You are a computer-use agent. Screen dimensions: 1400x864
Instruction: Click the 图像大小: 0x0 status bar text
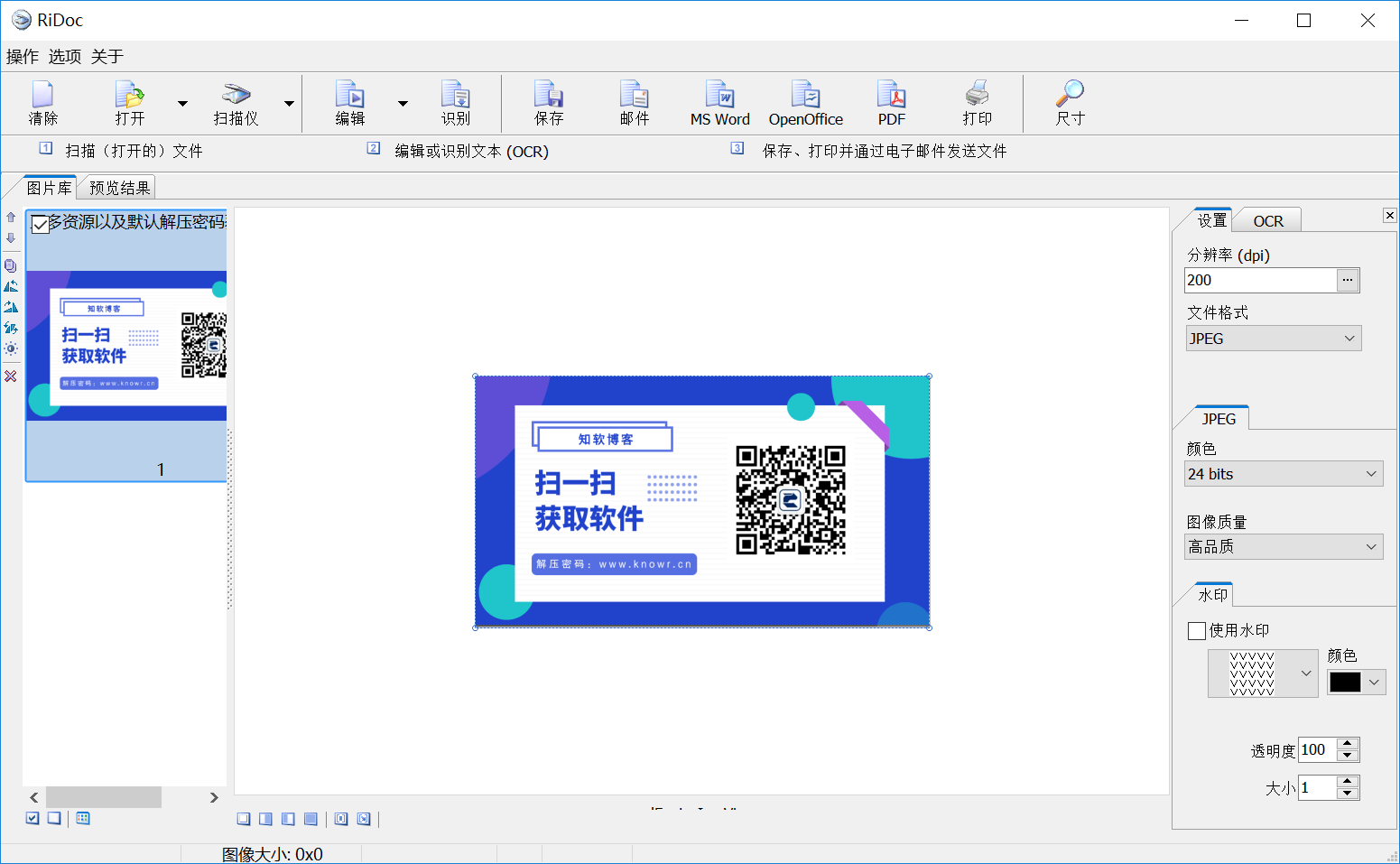pyautogui.click(x=273, y=854)
